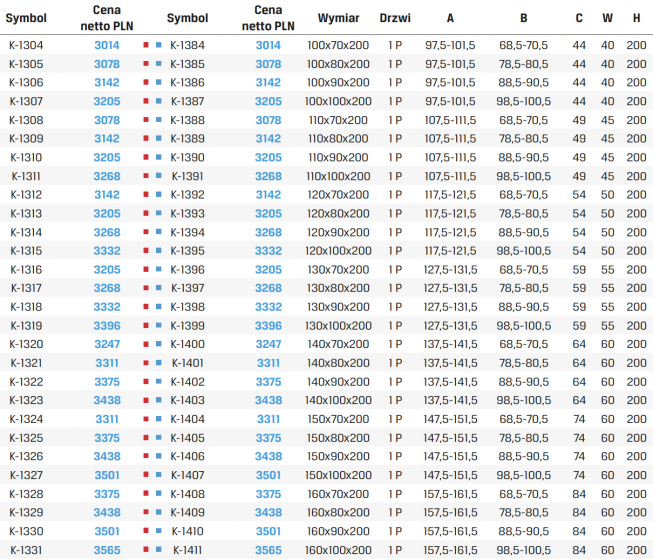This screenshot has width=653, height=560.
Task: Click H value 200 in K-1329 row
Action: [636, 512]
